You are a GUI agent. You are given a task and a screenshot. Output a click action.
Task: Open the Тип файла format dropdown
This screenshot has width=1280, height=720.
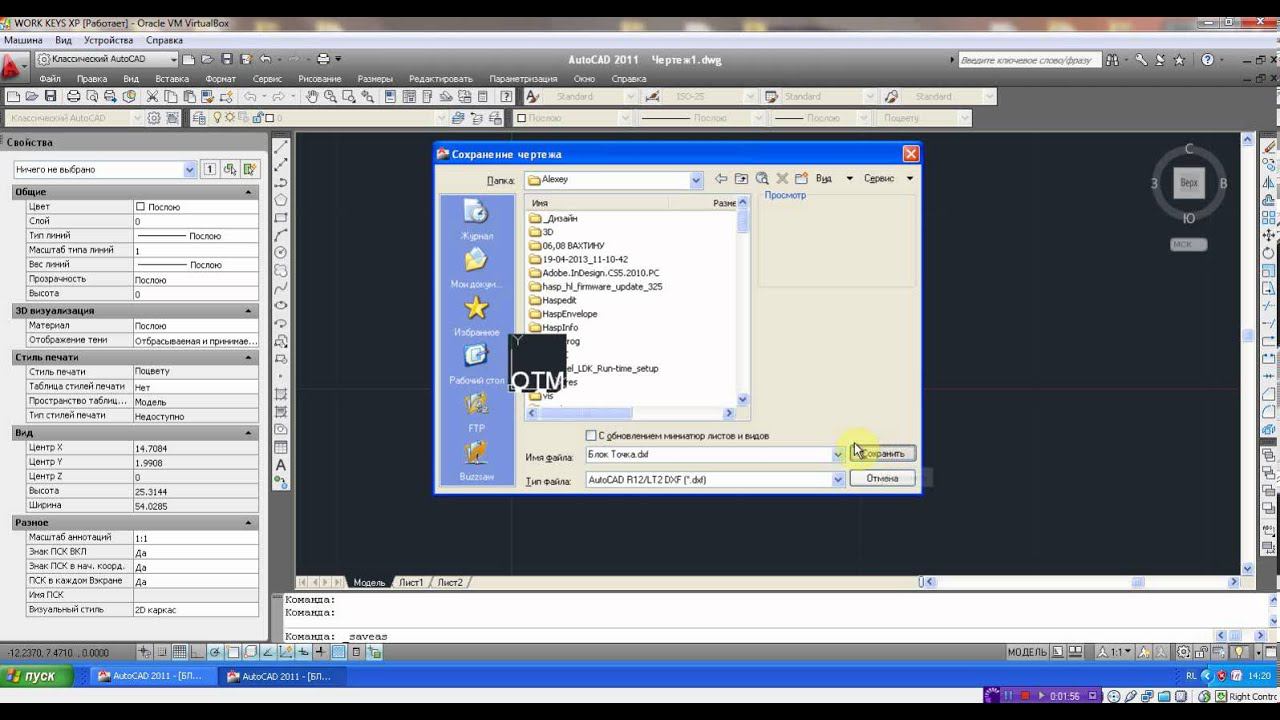point(838,480)
